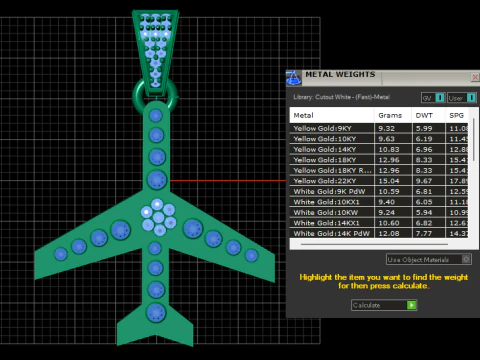The height and width of the screenshot is (360, 480).
Task: Click the Metal Weights scale icon
Action: (294, 78)
